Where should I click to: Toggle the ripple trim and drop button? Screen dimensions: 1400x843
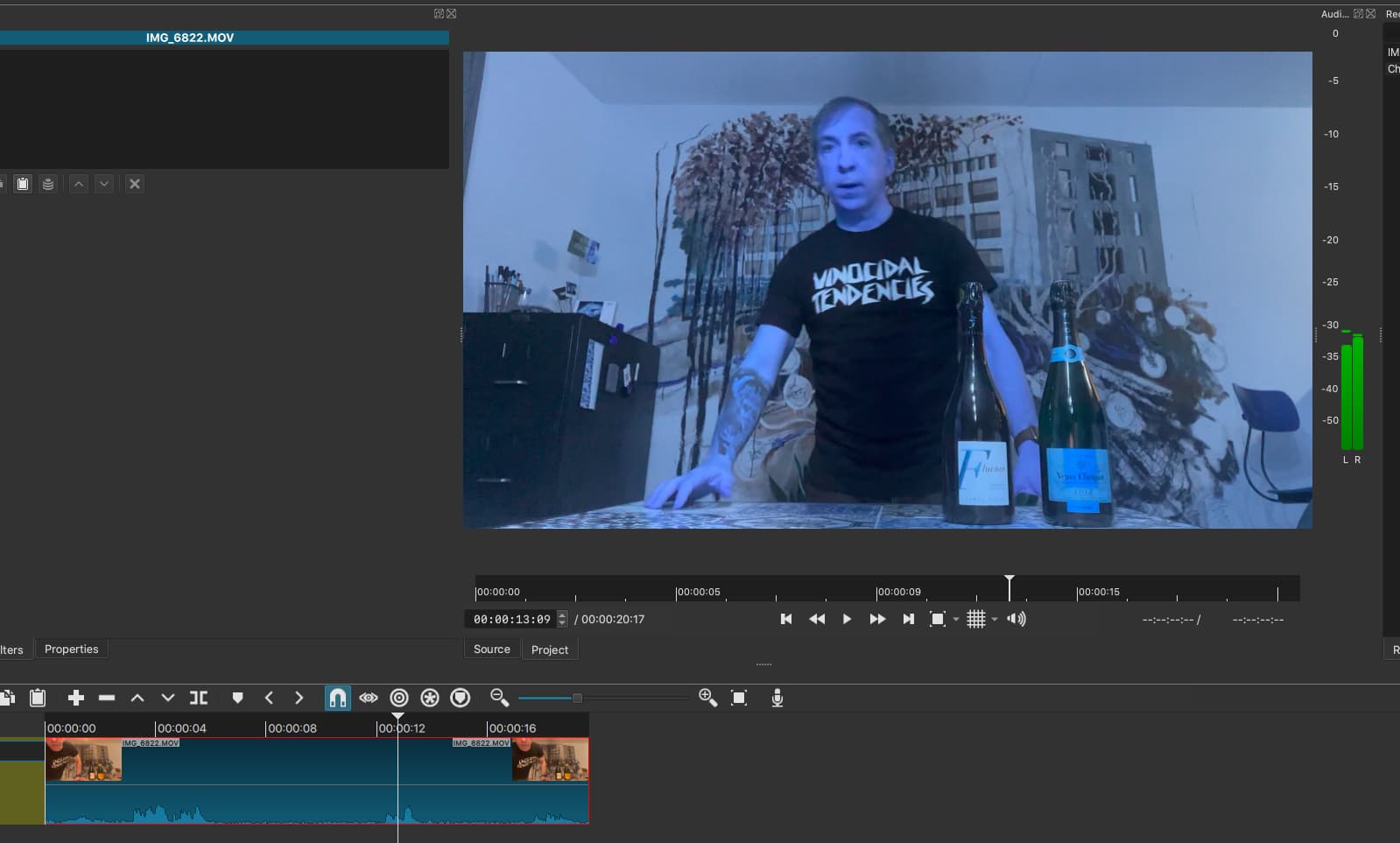(399, 698)
